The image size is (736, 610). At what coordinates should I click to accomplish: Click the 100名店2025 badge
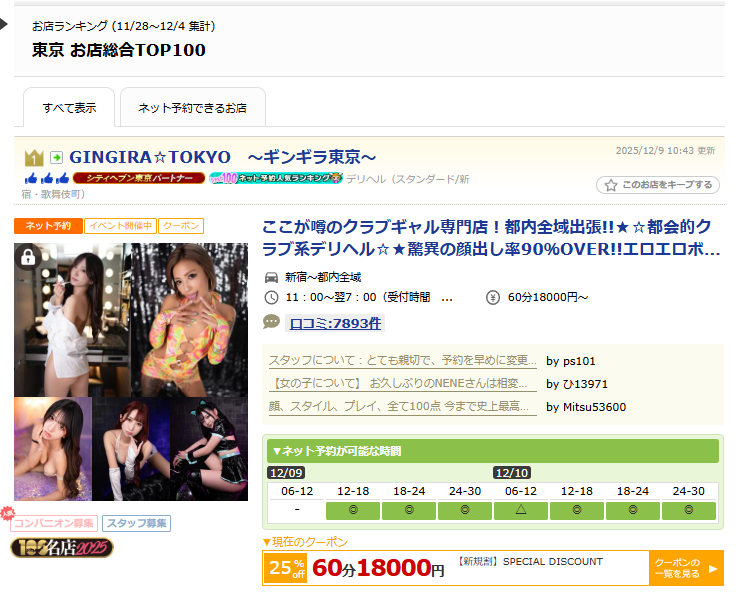pos(62,547)
